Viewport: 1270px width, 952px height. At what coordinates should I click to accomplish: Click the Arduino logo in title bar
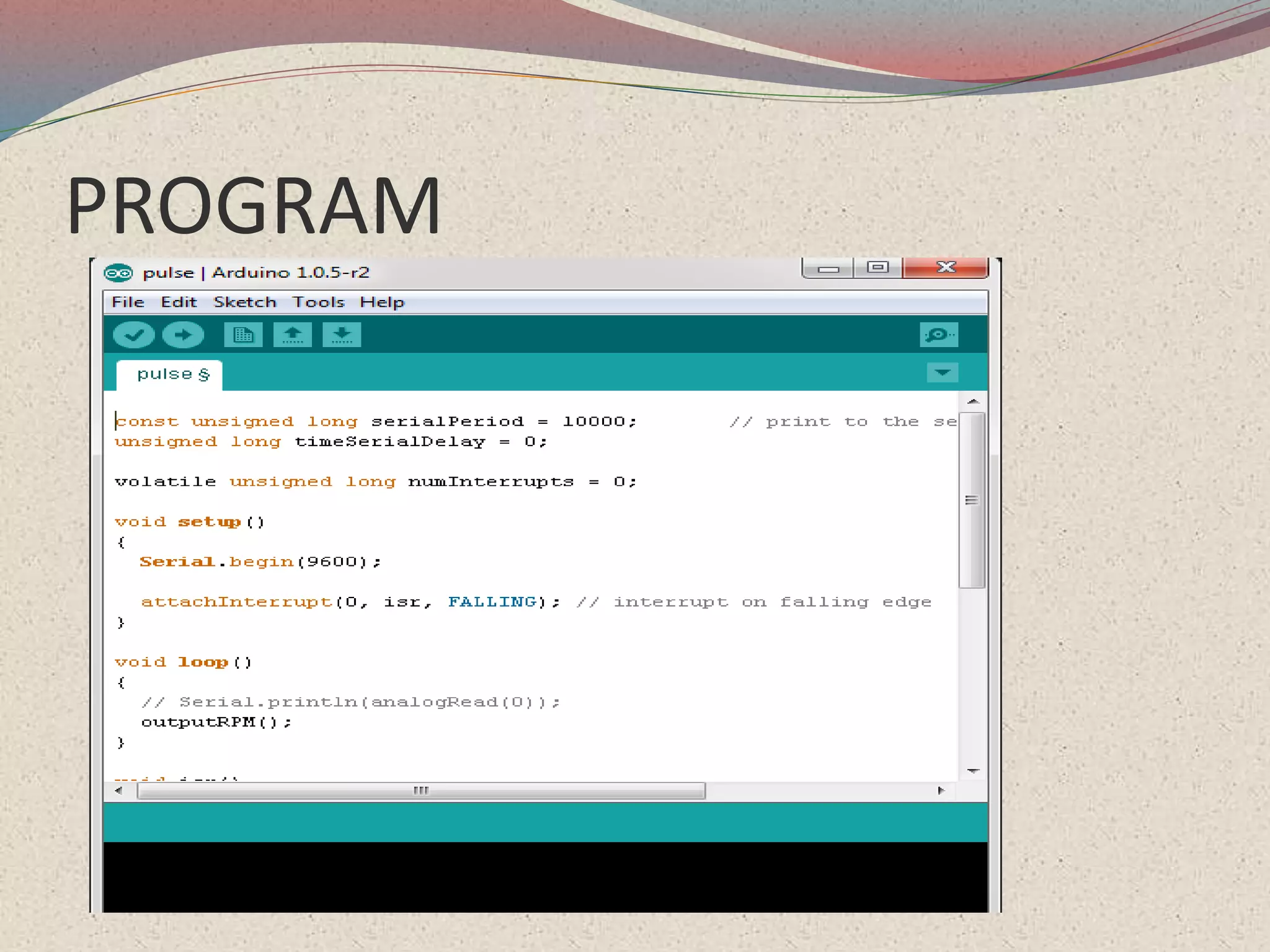tap(118, 273)
